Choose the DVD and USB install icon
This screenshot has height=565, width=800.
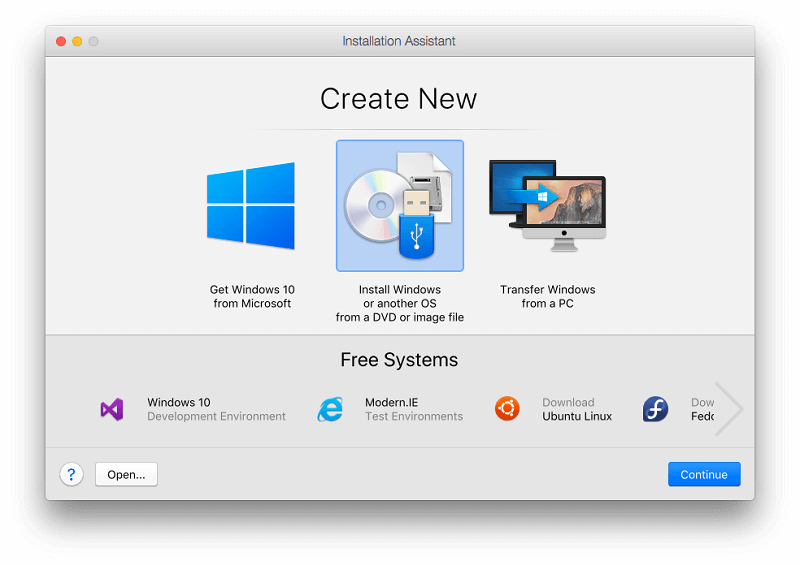click(x=399, y=206)
